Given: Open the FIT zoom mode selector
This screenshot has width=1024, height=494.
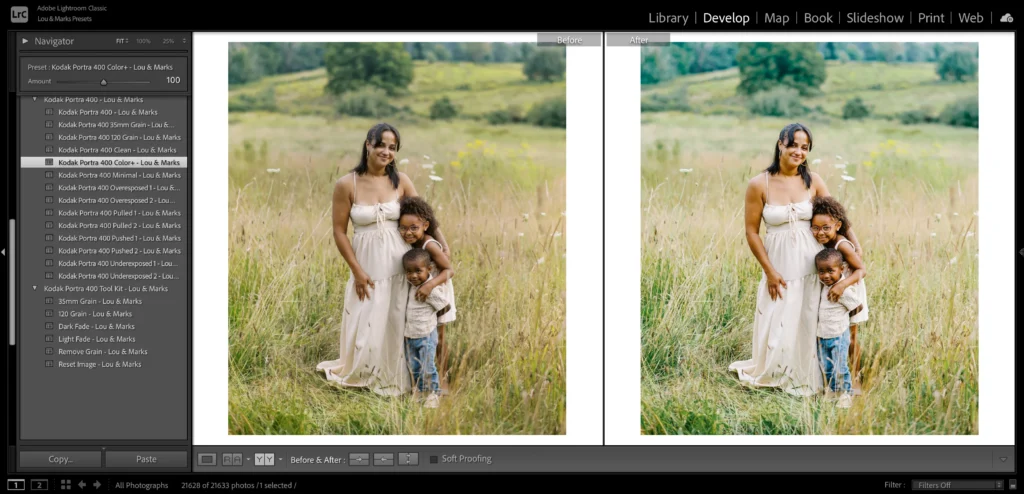Looking at the screenshot, I should tap(122, 41).
